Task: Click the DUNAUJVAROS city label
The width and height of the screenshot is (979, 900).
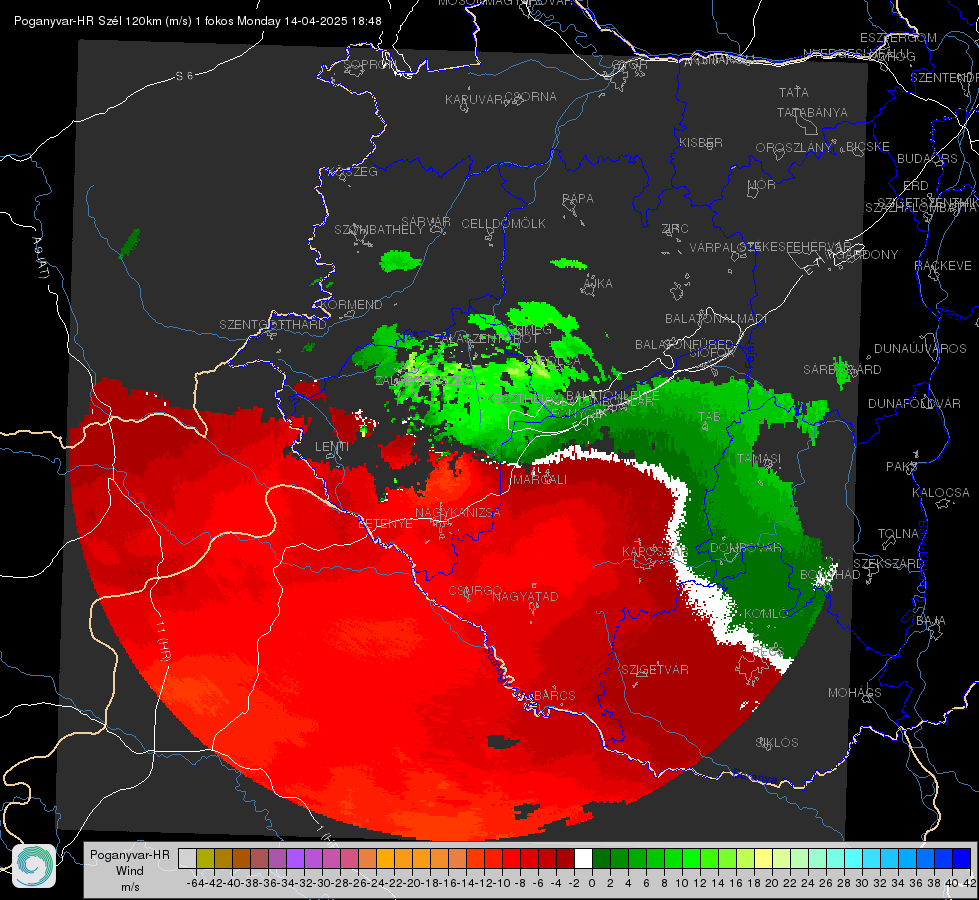Action: (x=920, y=349)
